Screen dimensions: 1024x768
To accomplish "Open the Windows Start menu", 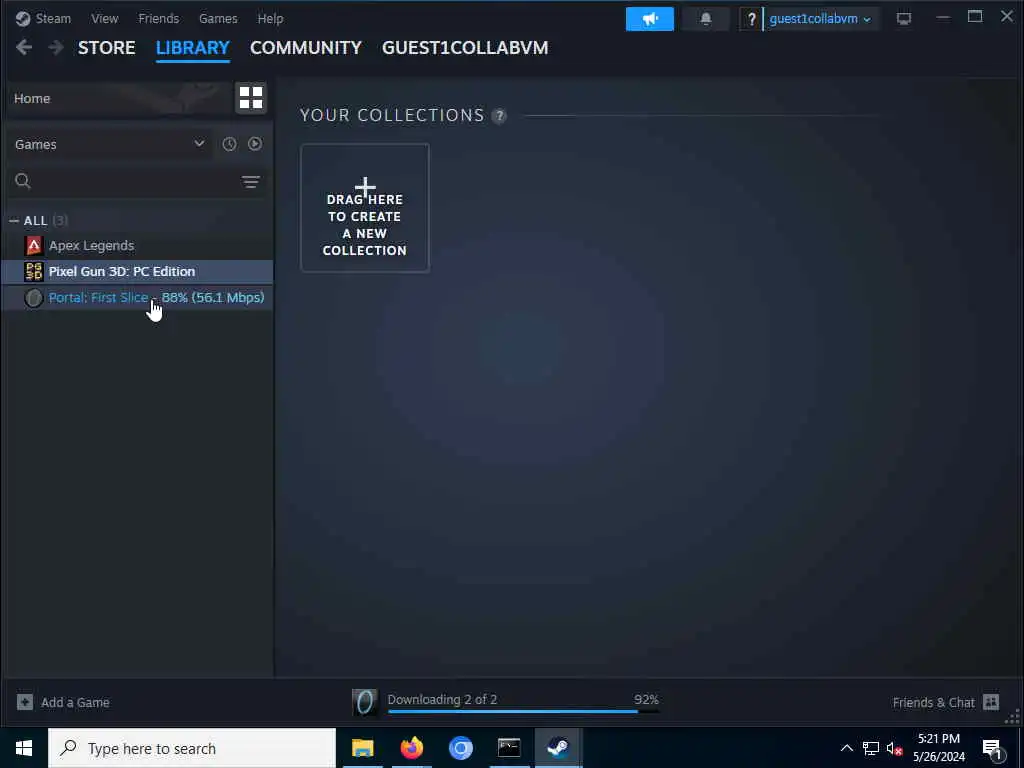I will tap(24, 748).
